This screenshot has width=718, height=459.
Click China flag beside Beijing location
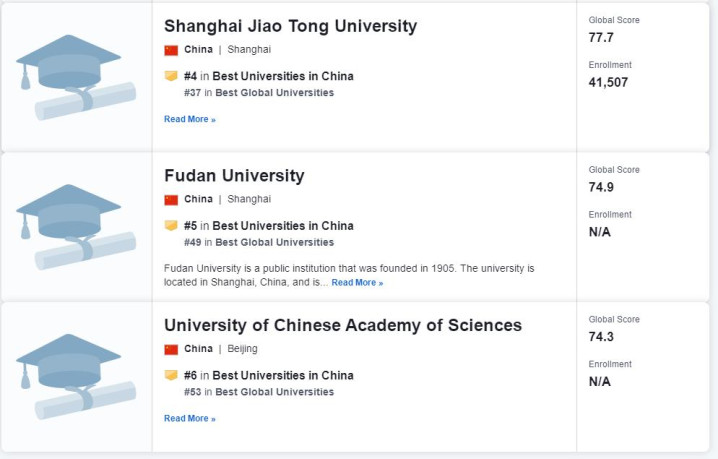[x=171, y=350]
